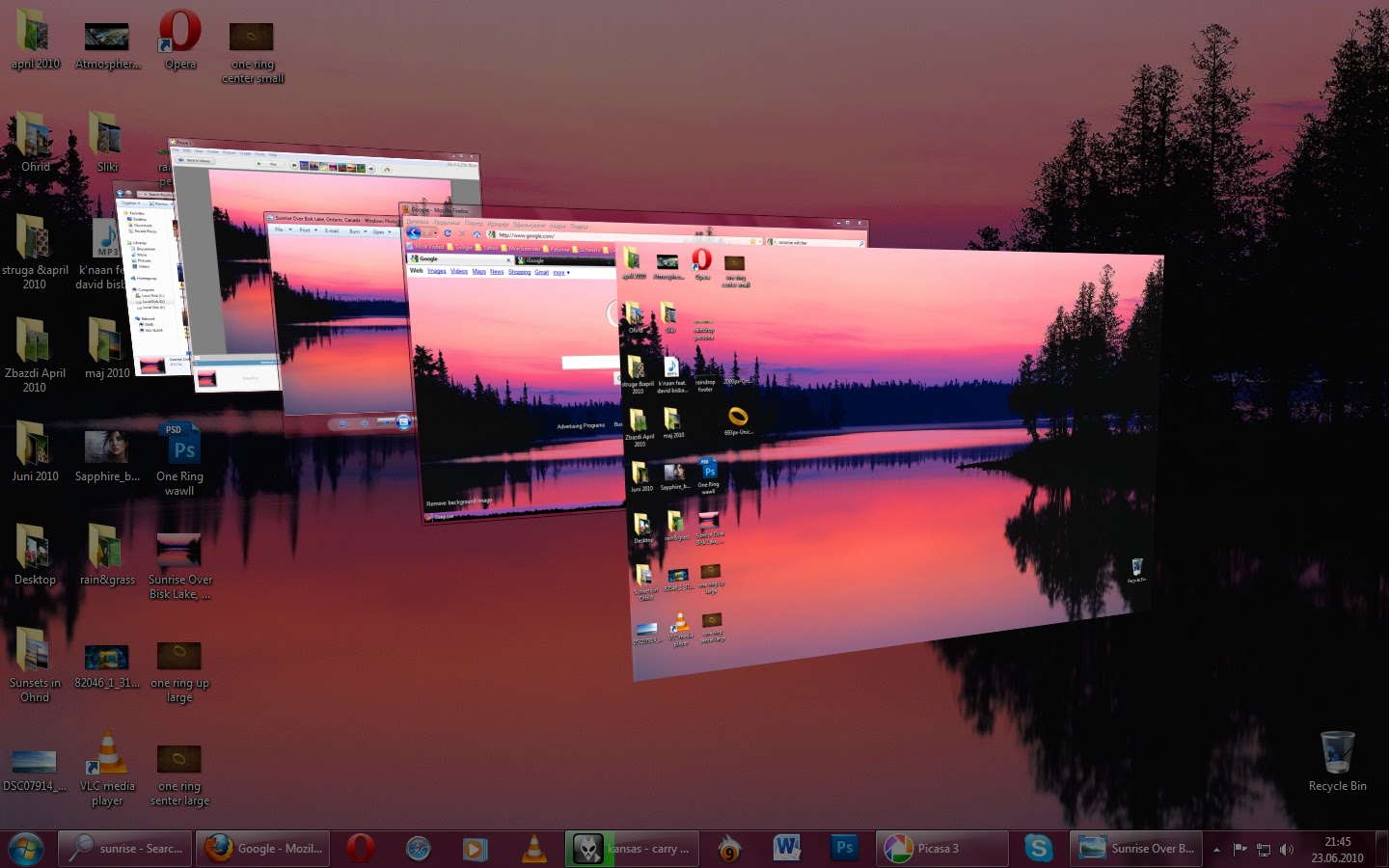Image resolution: width=1389 pixels, height=868 pixels.
Task: Click the Stop loading icon in Firefox
Action: (x=461, y=232)
